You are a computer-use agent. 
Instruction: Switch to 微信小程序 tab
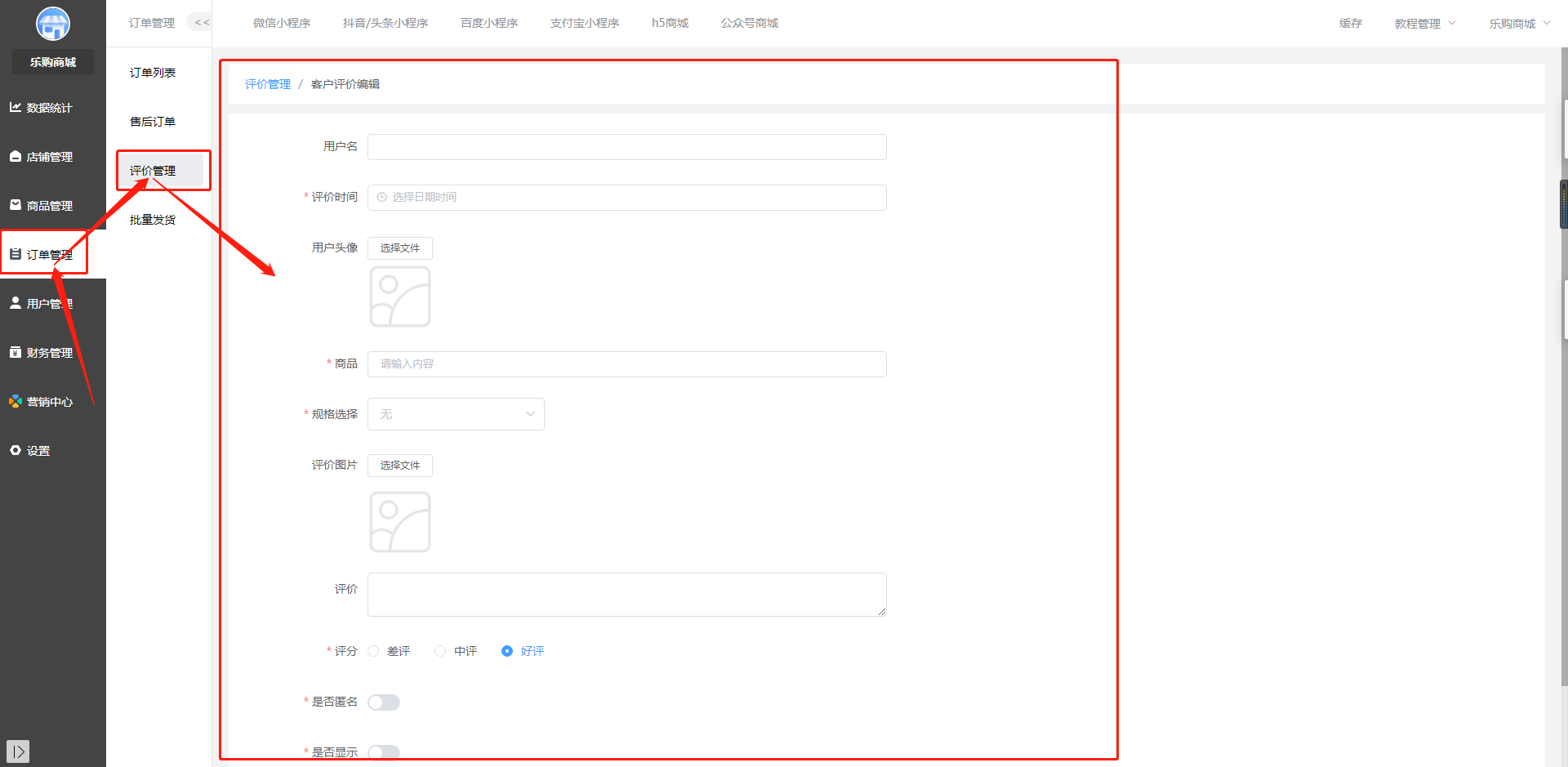pyautogui.click(x=282, y=23)
